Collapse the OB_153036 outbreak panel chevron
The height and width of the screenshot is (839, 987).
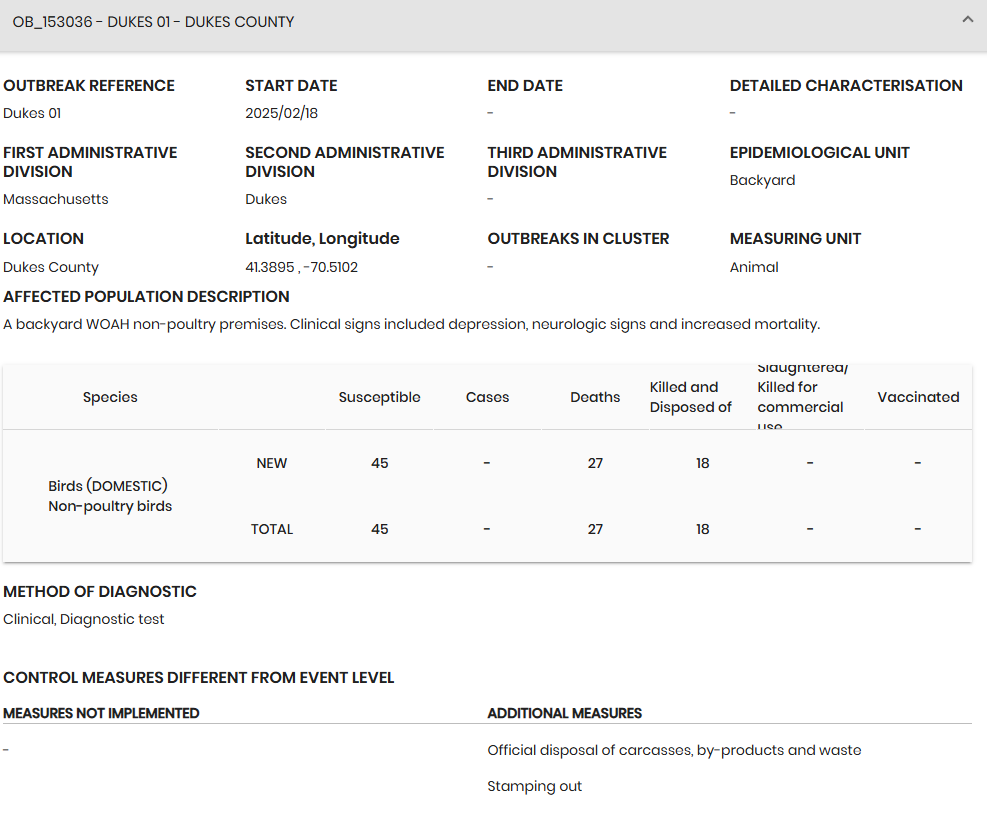(x=966, y=20)
